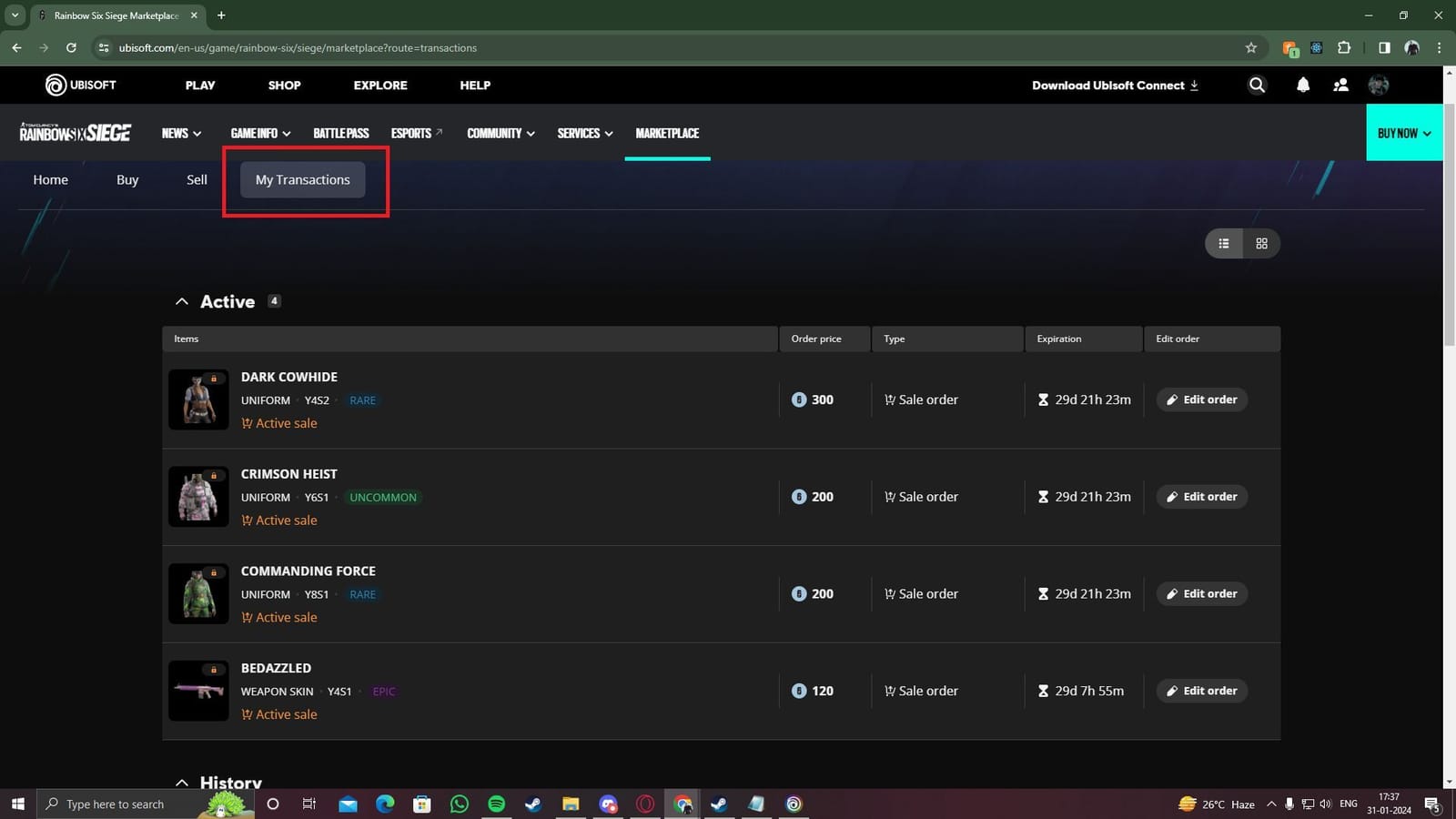Expand the SERVICES dropdown menu

coord(583,133)
